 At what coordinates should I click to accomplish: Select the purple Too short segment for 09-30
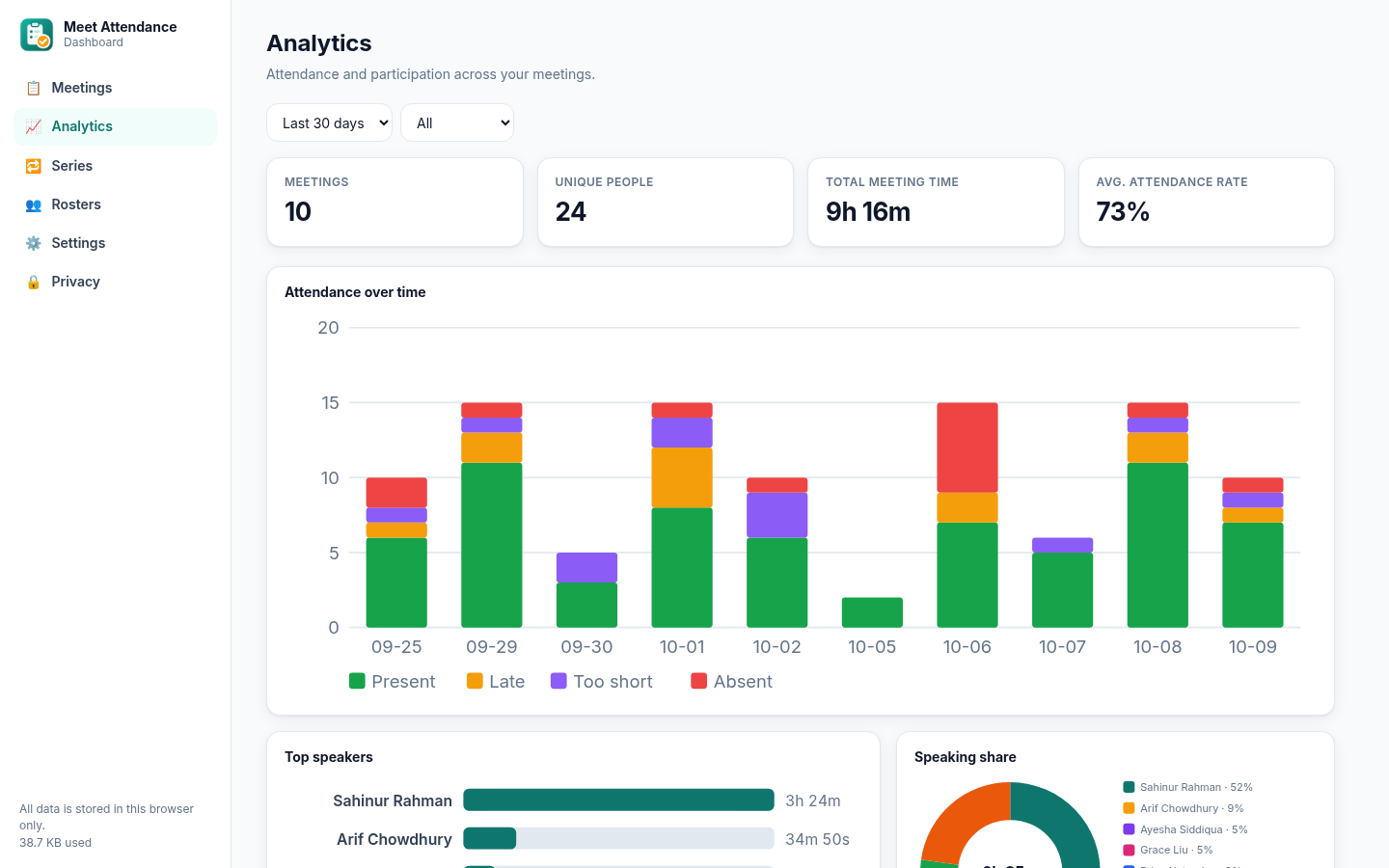586,567
